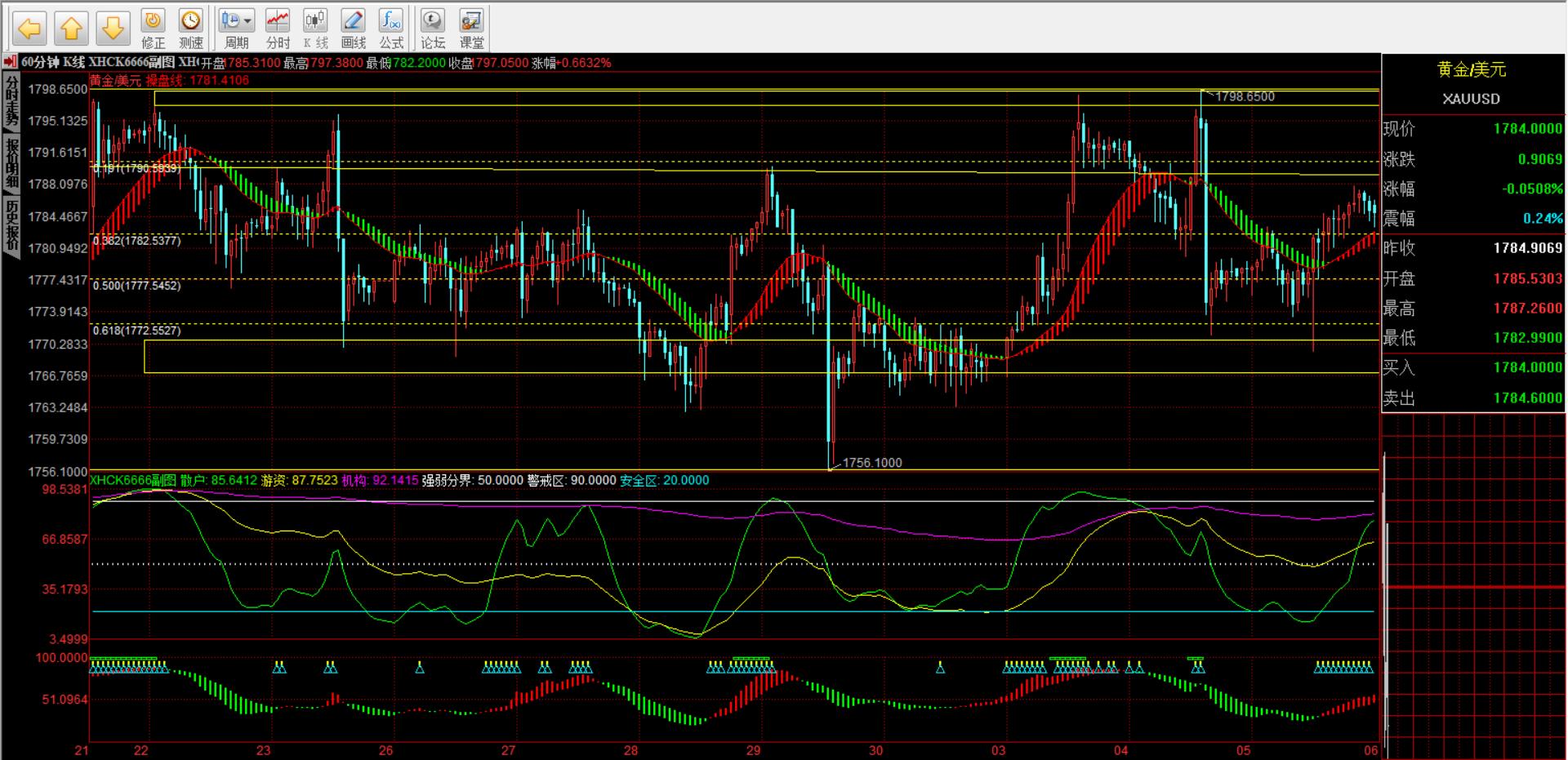Click the 昨收 1784.9069 value
Image resolution: width=1568 pixels, height=760 pixels.
click(1527, 247)
